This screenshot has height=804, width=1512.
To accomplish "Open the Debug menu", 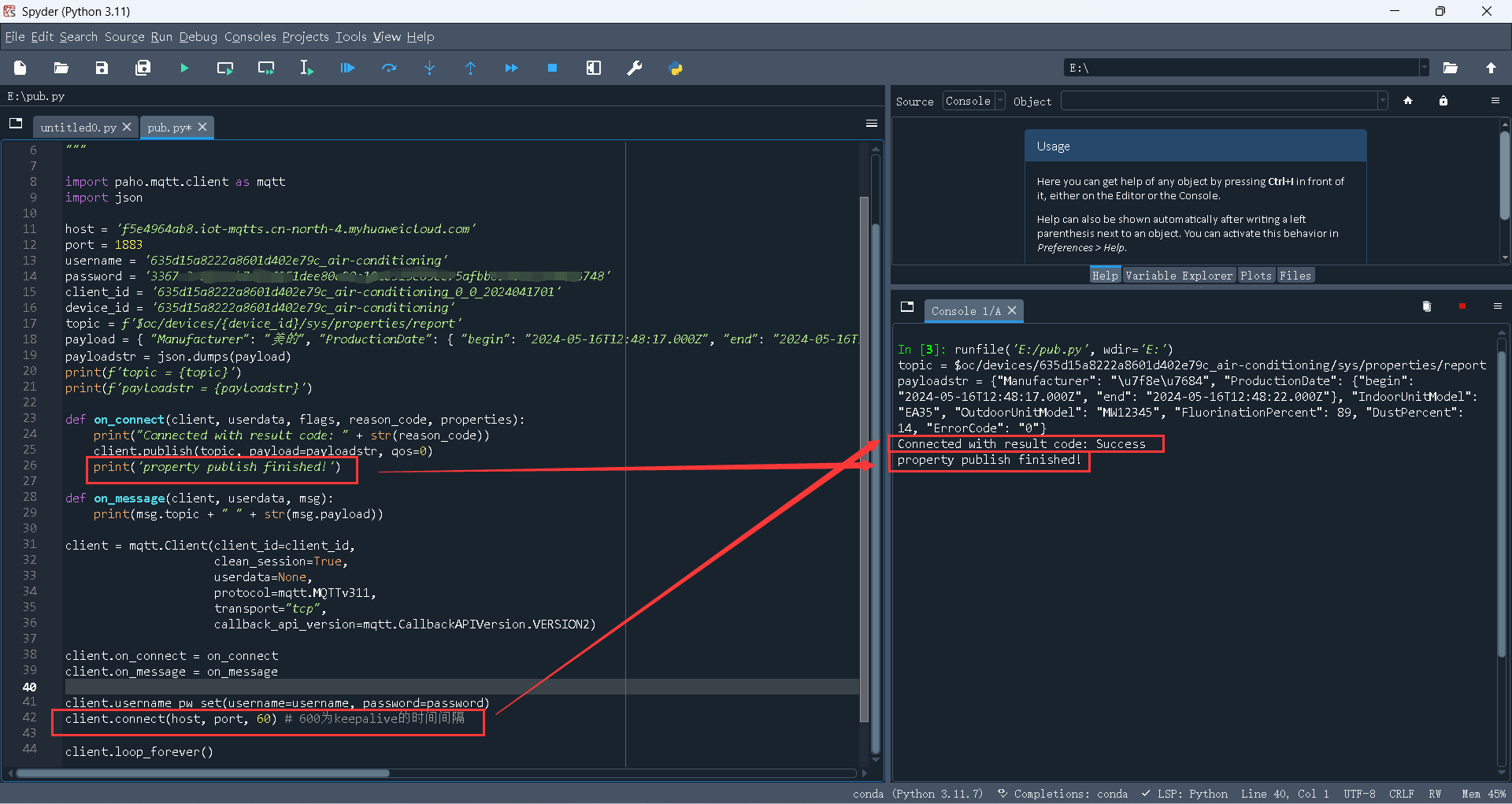I will pos(198,37).
